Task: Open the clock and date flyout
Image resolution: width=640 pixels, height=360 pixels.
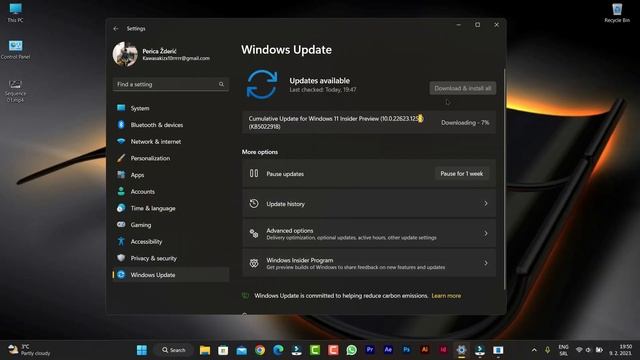Action: 621,350
